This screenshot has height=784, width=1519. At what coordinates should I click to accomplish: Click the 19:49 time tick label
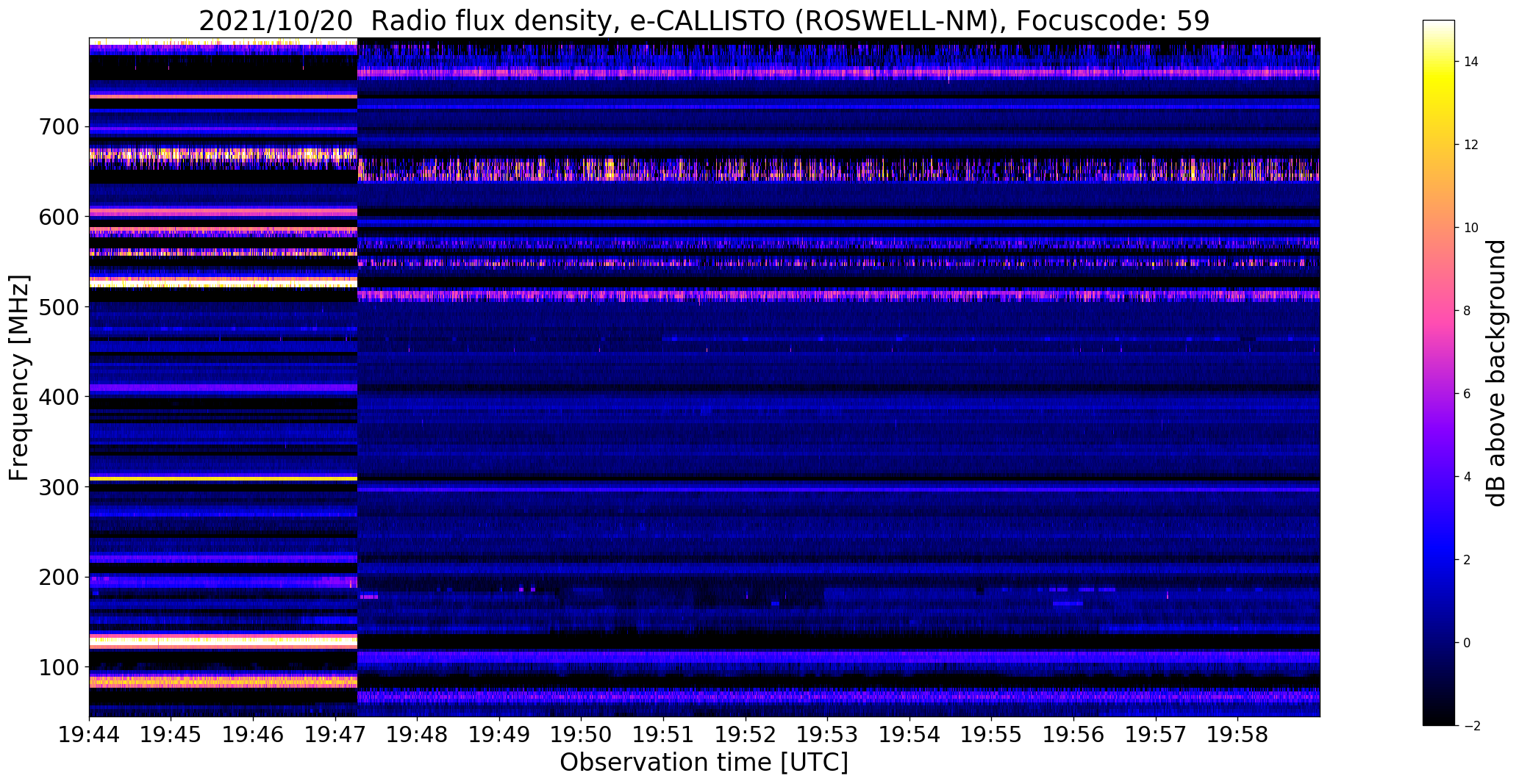pyautogui.click(x=499, y=735)
